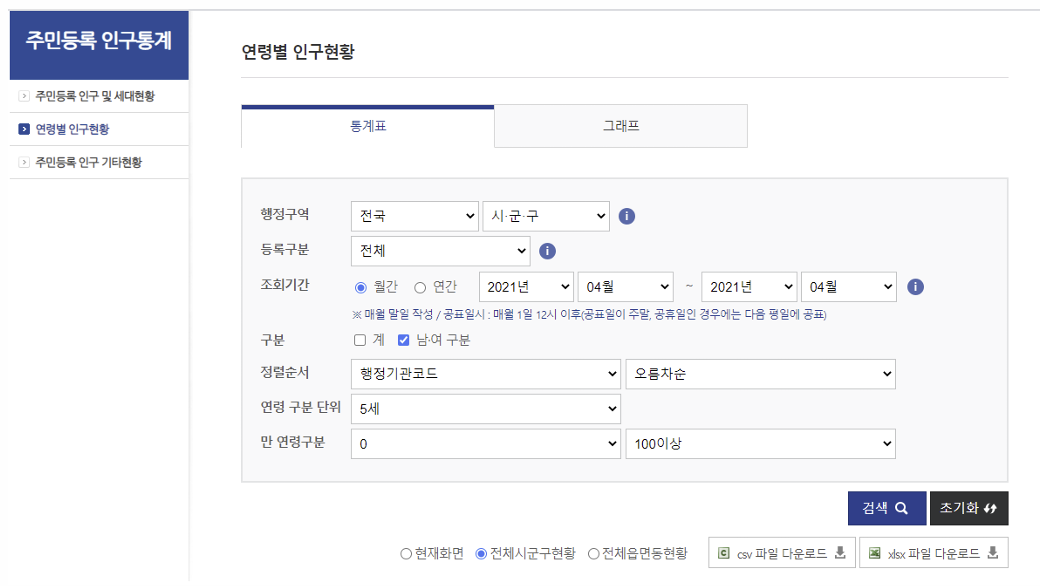
Task: Click the 초기화 reset button
Action: tap(969, 508)
